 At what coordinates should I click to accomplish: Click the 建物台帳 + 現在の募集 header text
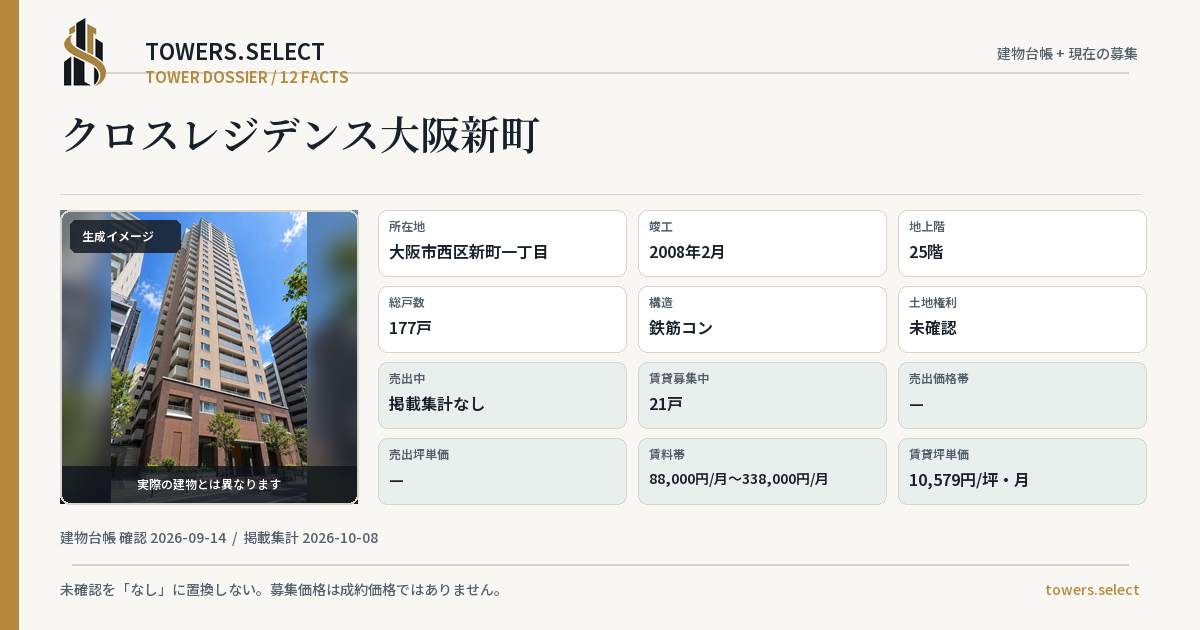tap(1067, 53)
